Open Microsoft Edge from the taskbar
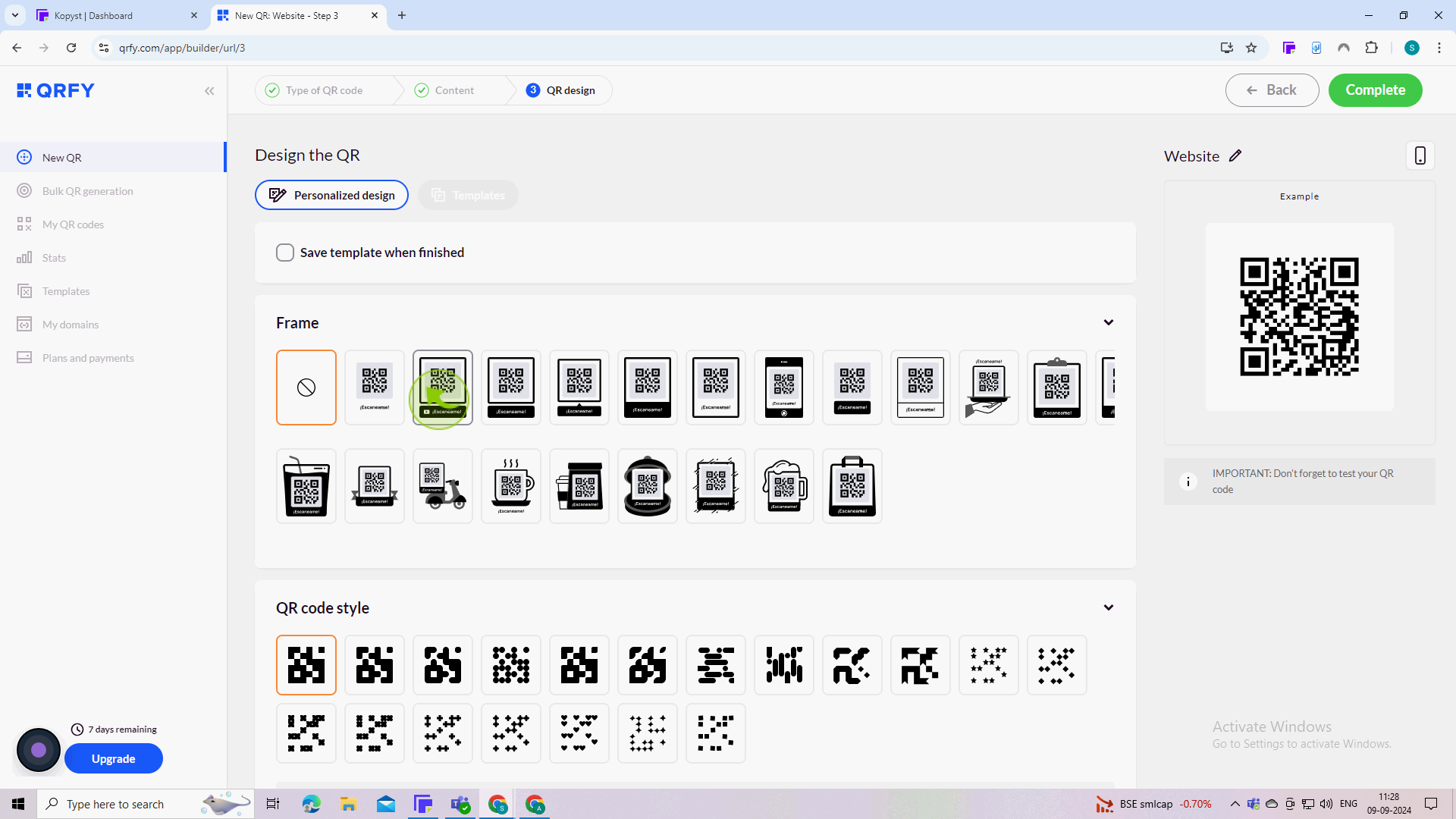The height and width of the screenshot is (819, 1456). click(x=311, y=804)
